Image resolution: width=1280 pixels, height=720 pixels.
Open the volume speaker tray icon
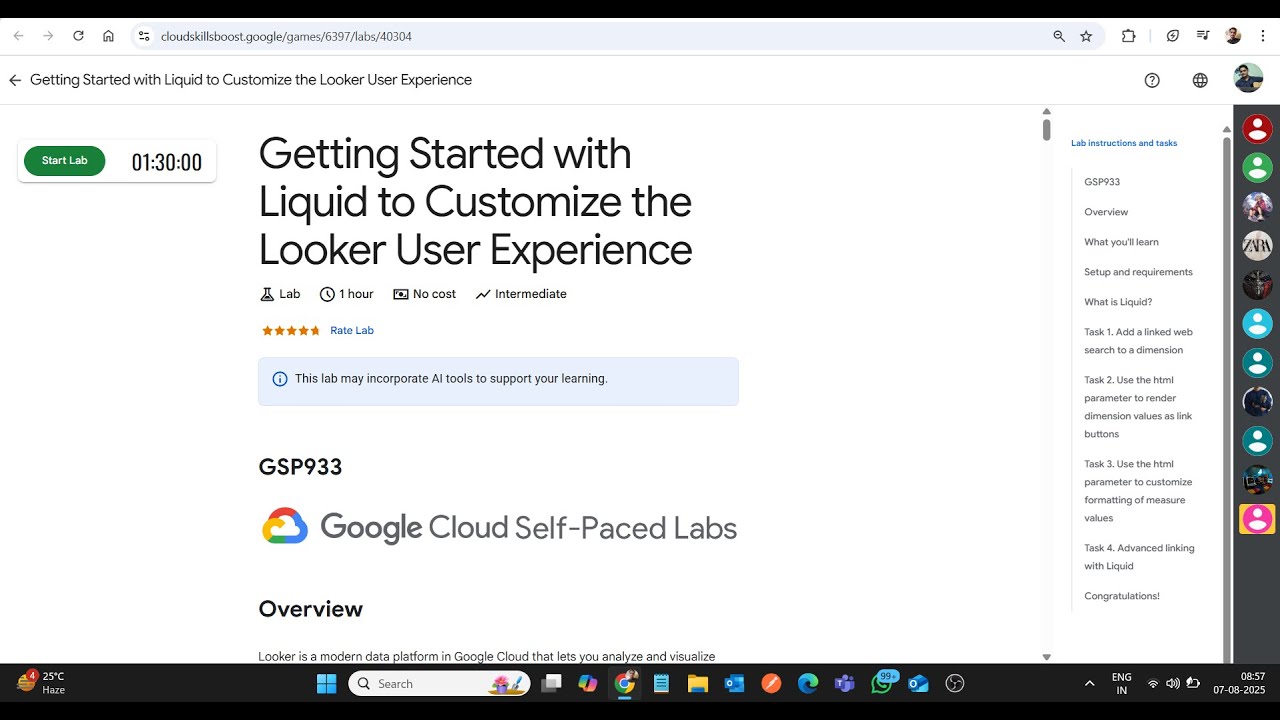pyautogui.click(x=1172, y=684)
